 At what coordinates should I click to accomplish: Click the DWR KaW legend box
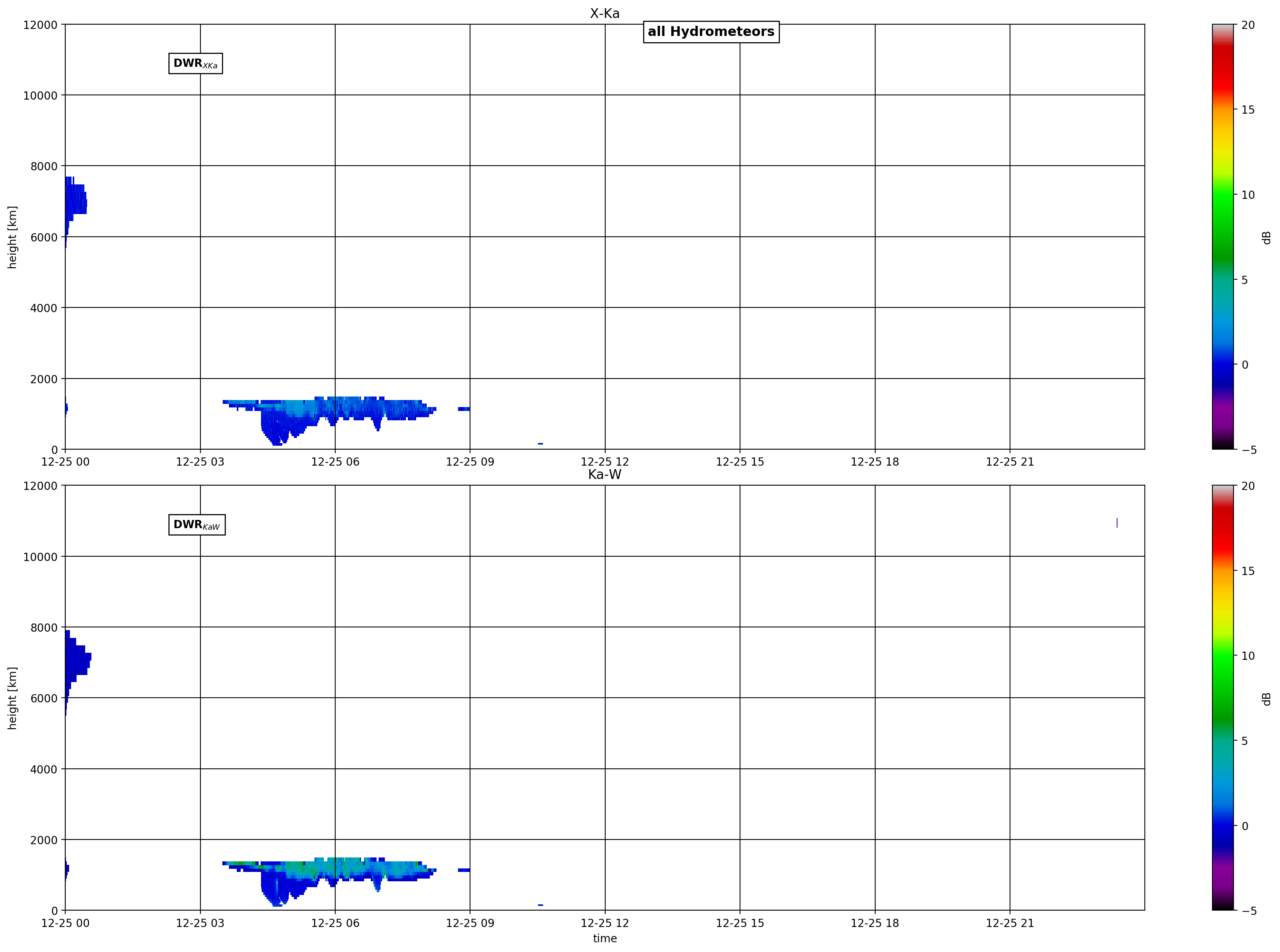tap(197, 525)
